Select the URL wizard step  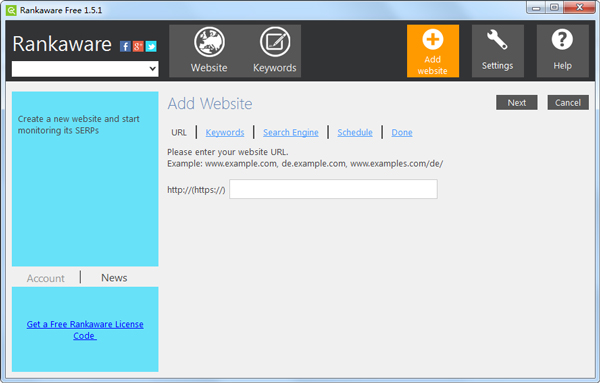(x=179, y=132)
